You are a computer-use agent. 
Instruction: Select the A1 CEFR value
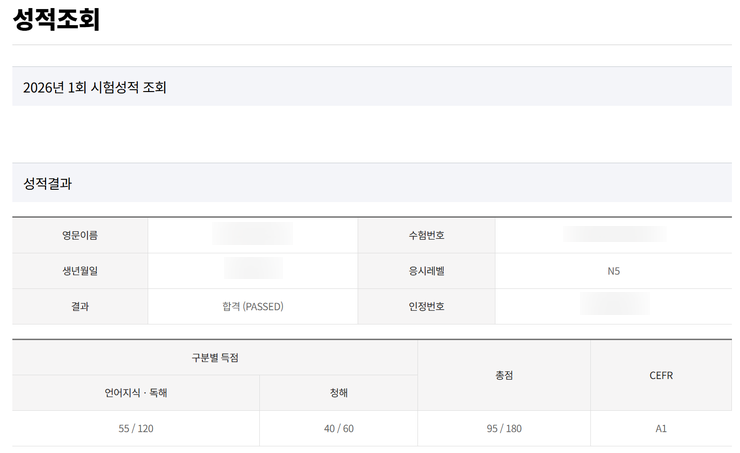click(x=661, y=428)
